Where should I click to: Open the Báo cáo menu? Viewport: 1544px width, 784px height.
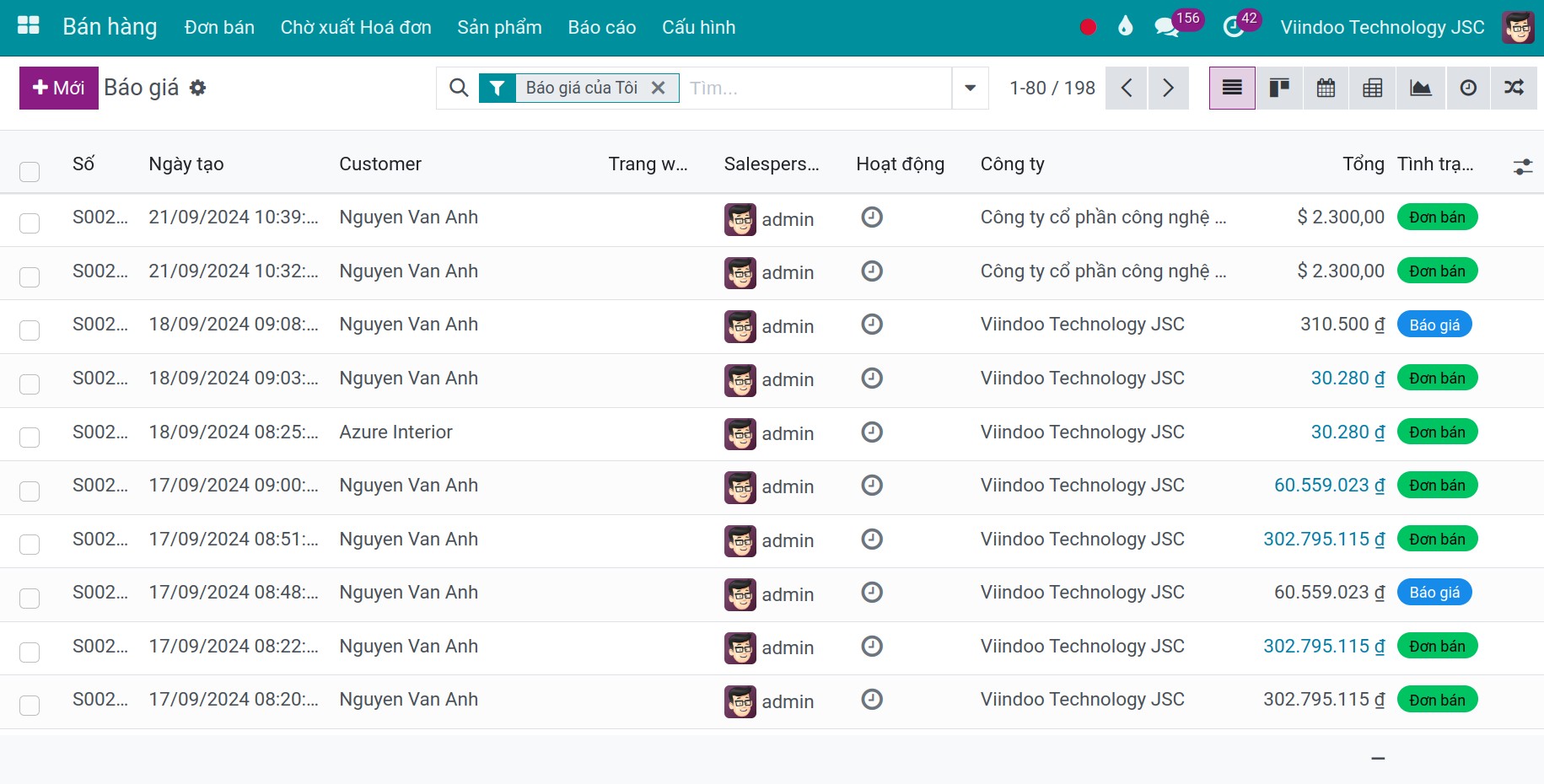point(601,27)
